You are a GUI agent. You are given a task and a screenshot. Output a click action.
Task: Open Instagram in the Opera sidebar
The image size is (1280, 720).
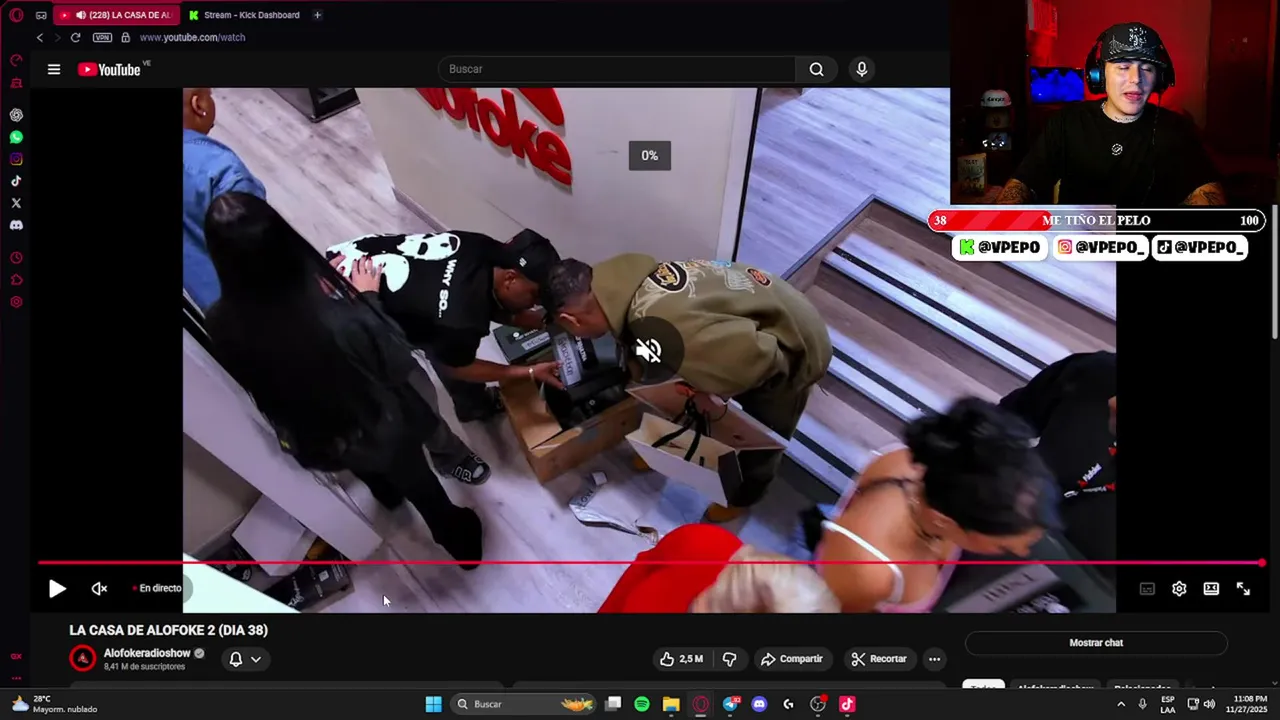click(x=16, y=159)
